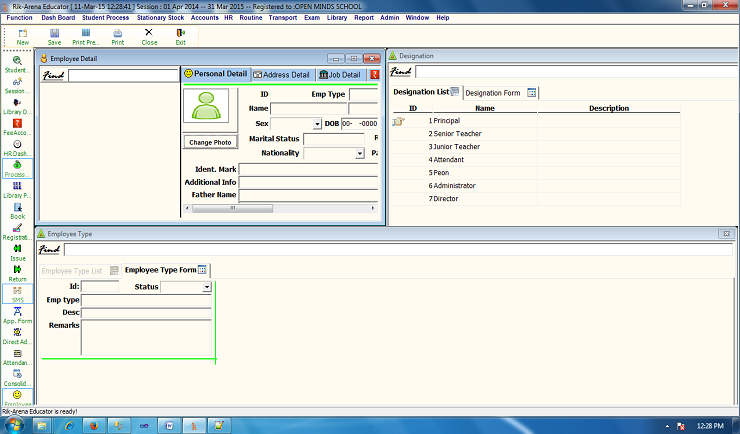
Task: Open the Fee Account sidebar icon
Action: pyautogui.click(x=17, y=127)
